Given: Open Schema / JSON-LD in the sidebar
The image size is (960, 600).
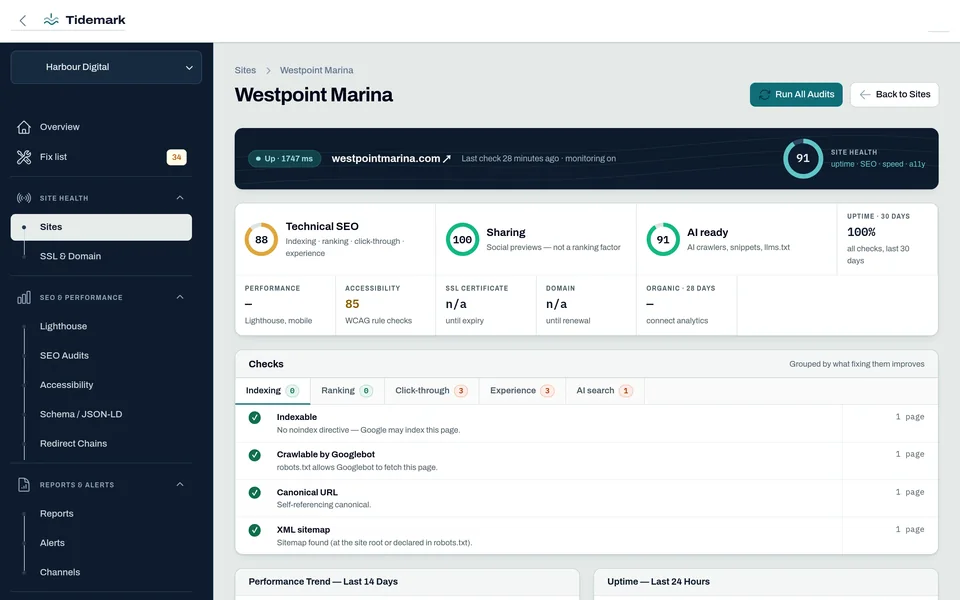Looking at the screenshot, I should pyautogui.click(x=81, y=414).
